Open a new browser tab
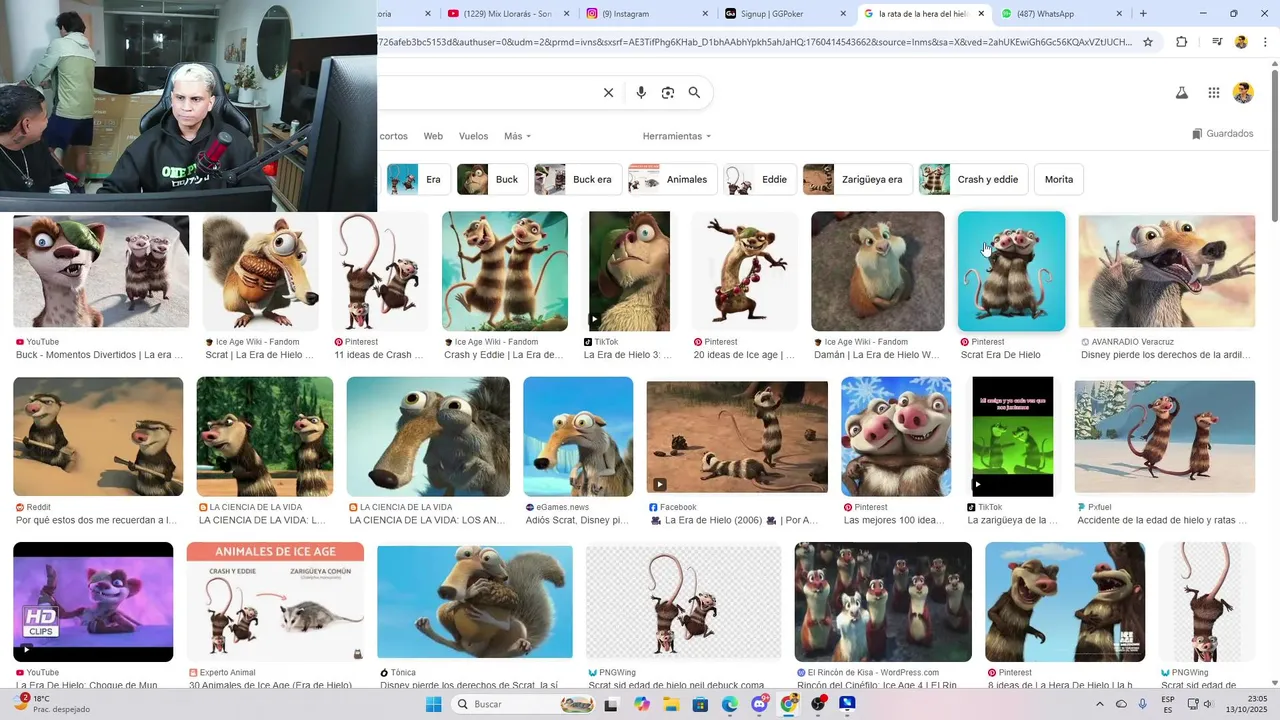Viewport: 1280px width, 720px height. click(x=1143, y=14)
